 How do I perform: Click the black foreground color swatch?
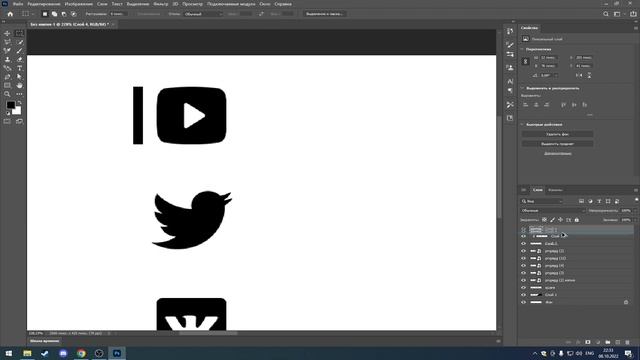[x=10, y=105]
